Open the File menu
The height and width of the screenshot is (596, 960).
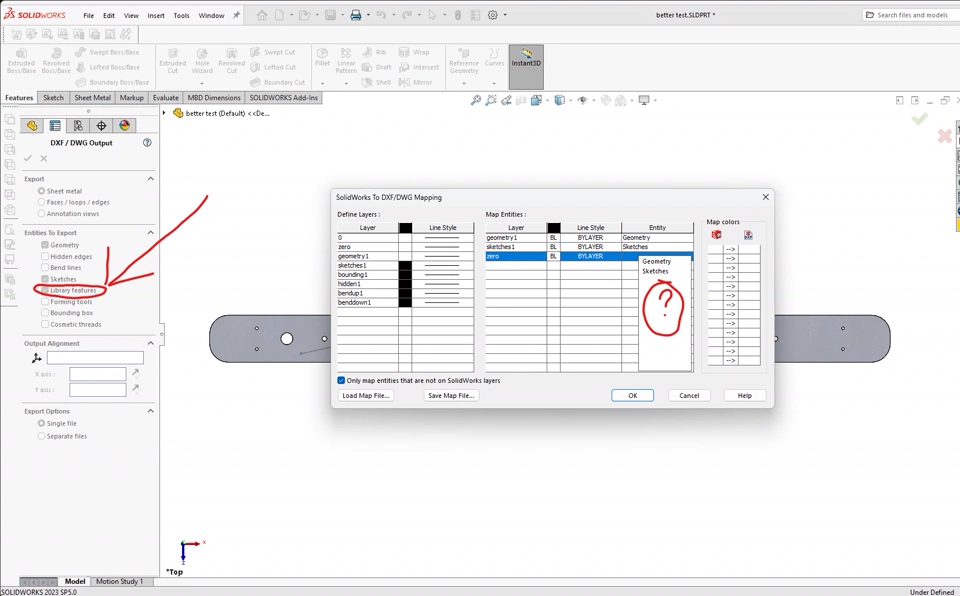[x=89, y=15]
